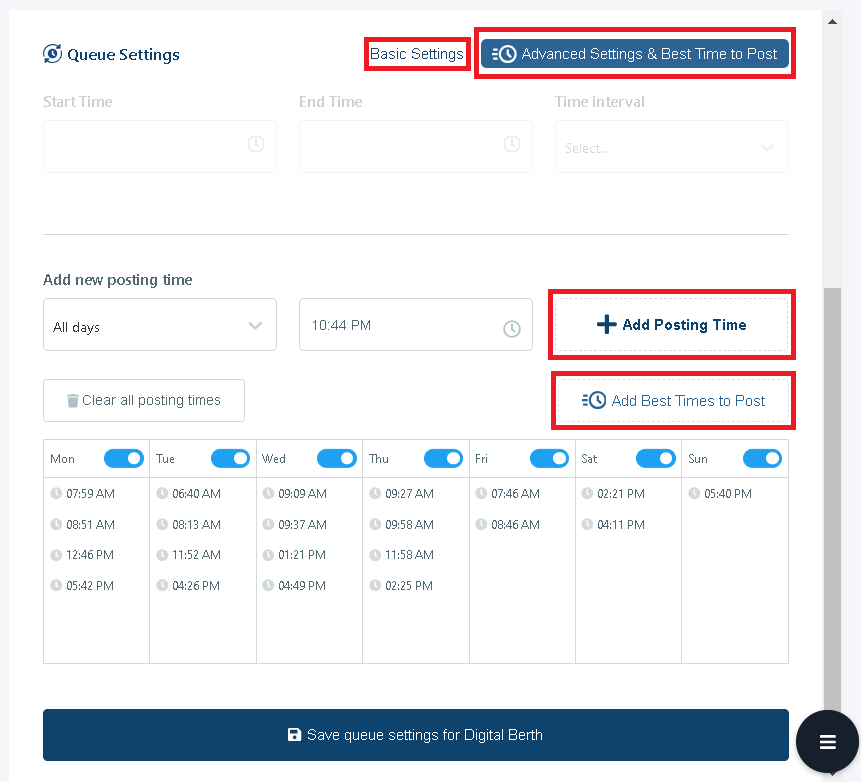The image size is (861, 782).
Task: Click the clock icon beside 10:44 PM
Action: coord(513,327)
